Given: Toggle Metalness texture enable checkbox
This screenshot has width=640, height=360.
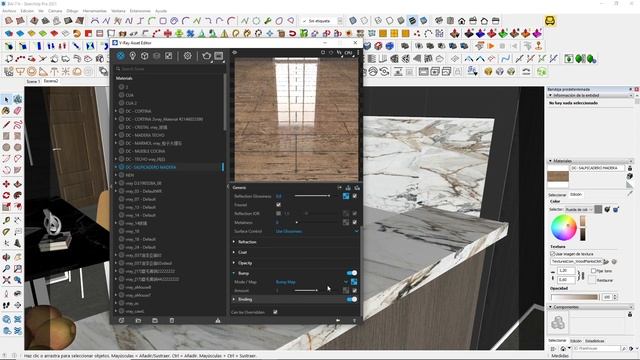Looking at the screenshot, I should click(x=354, y=222).
